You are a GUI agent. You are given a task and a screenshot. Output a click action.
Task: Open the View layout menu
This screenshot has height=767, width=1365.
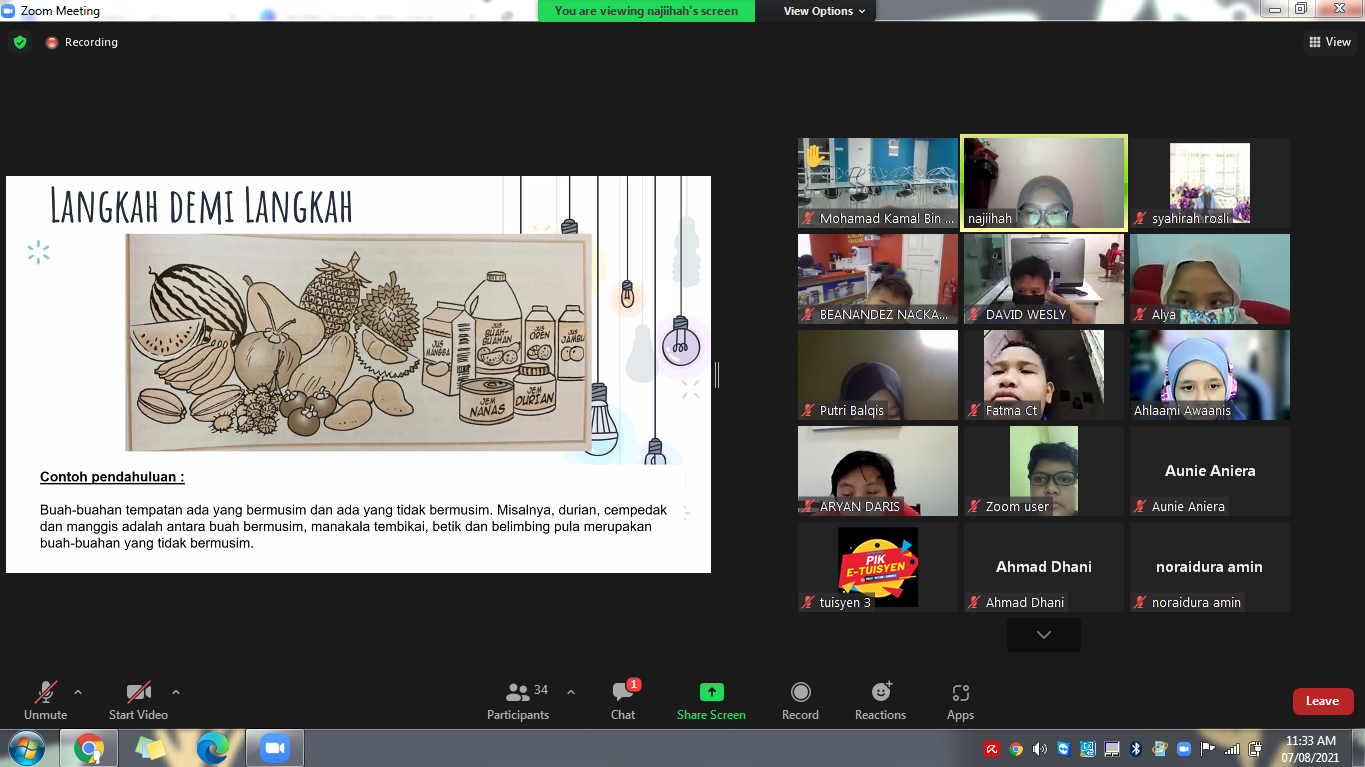1330,42
